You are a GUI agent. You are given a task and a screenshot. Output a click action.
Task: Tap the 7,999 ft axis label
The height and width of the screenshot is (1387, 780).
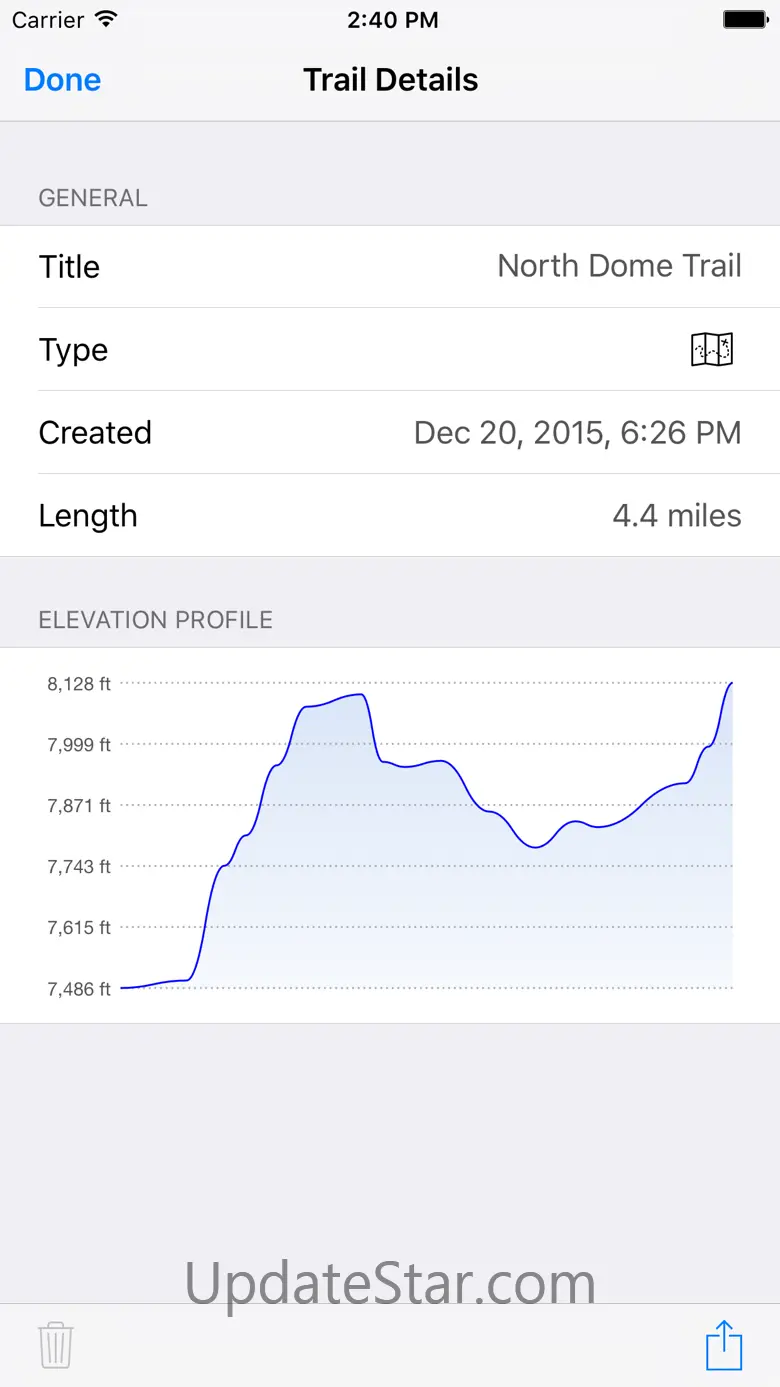click(x=79, y=744)
